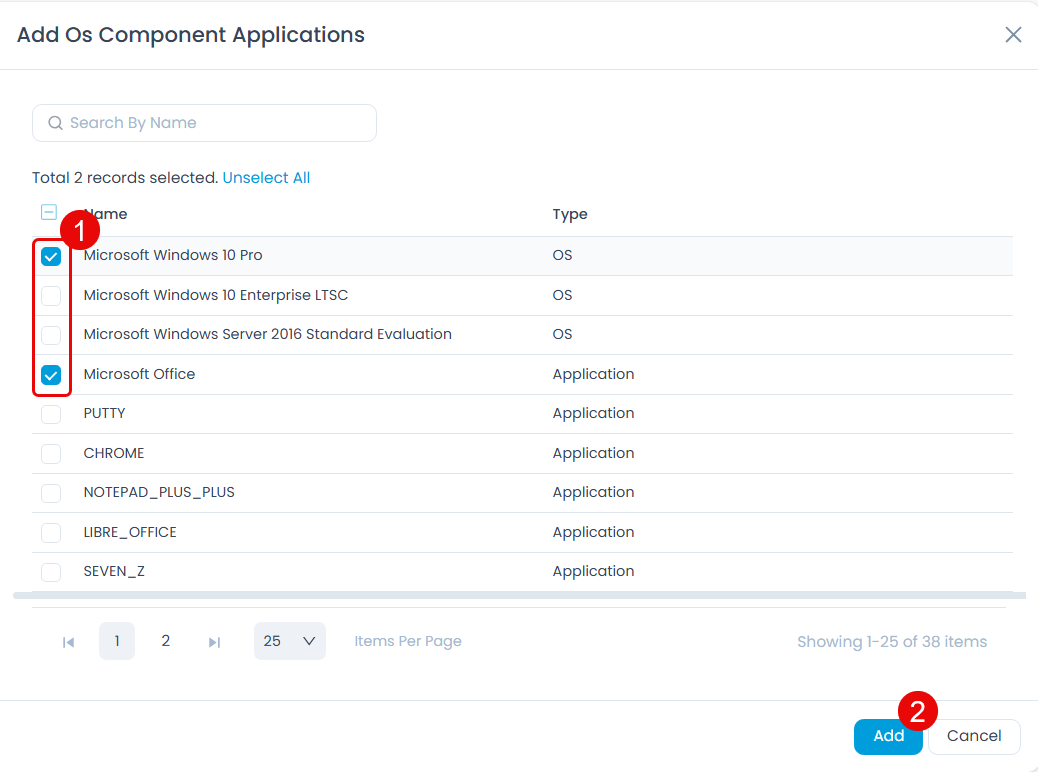Click the Cancel button

pyautogui.click(x=973, y=736)
